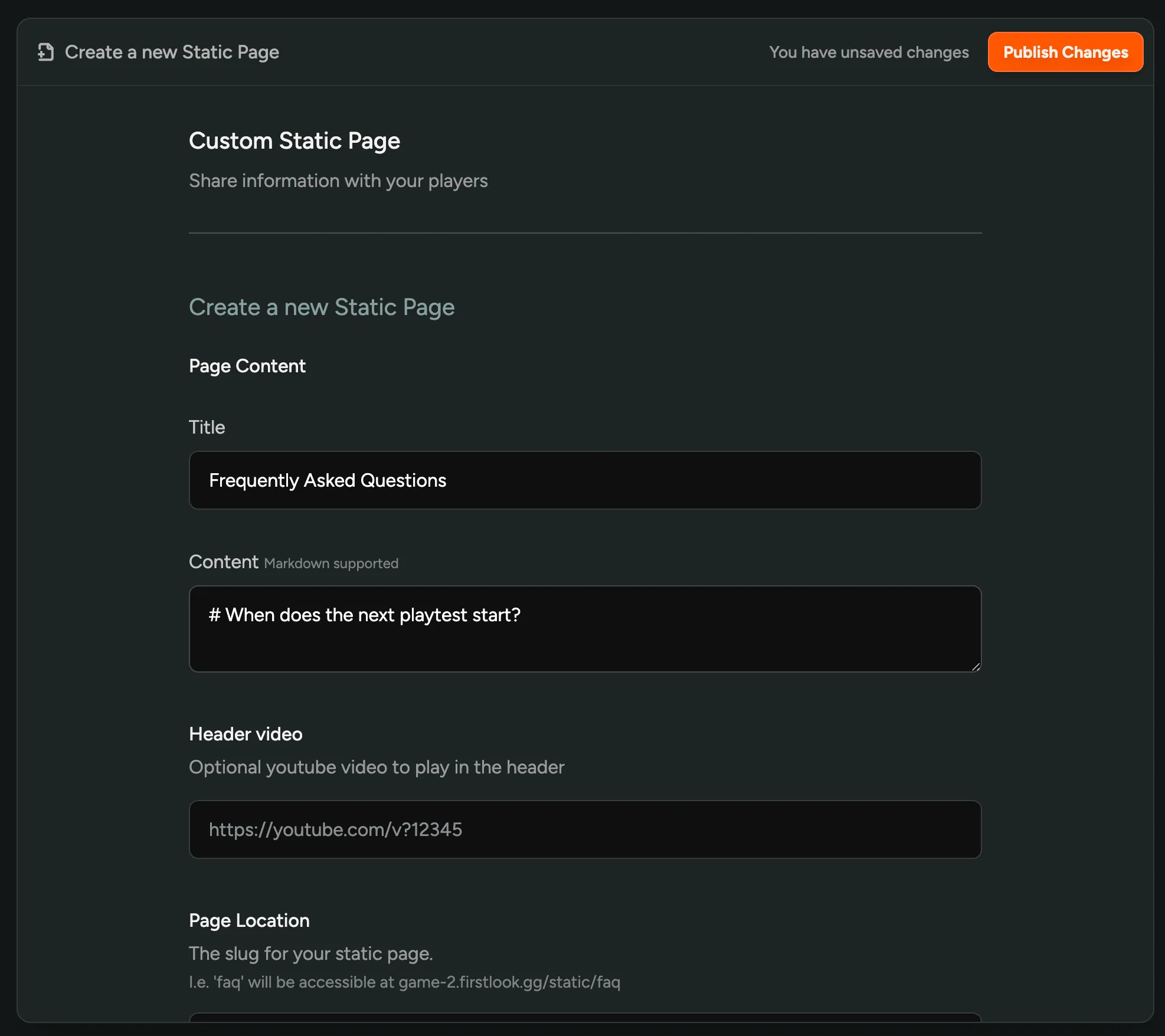1165x1036 pixels.
Task: Click the 'Markdown supported' hint text
Action: click(331, 563)
